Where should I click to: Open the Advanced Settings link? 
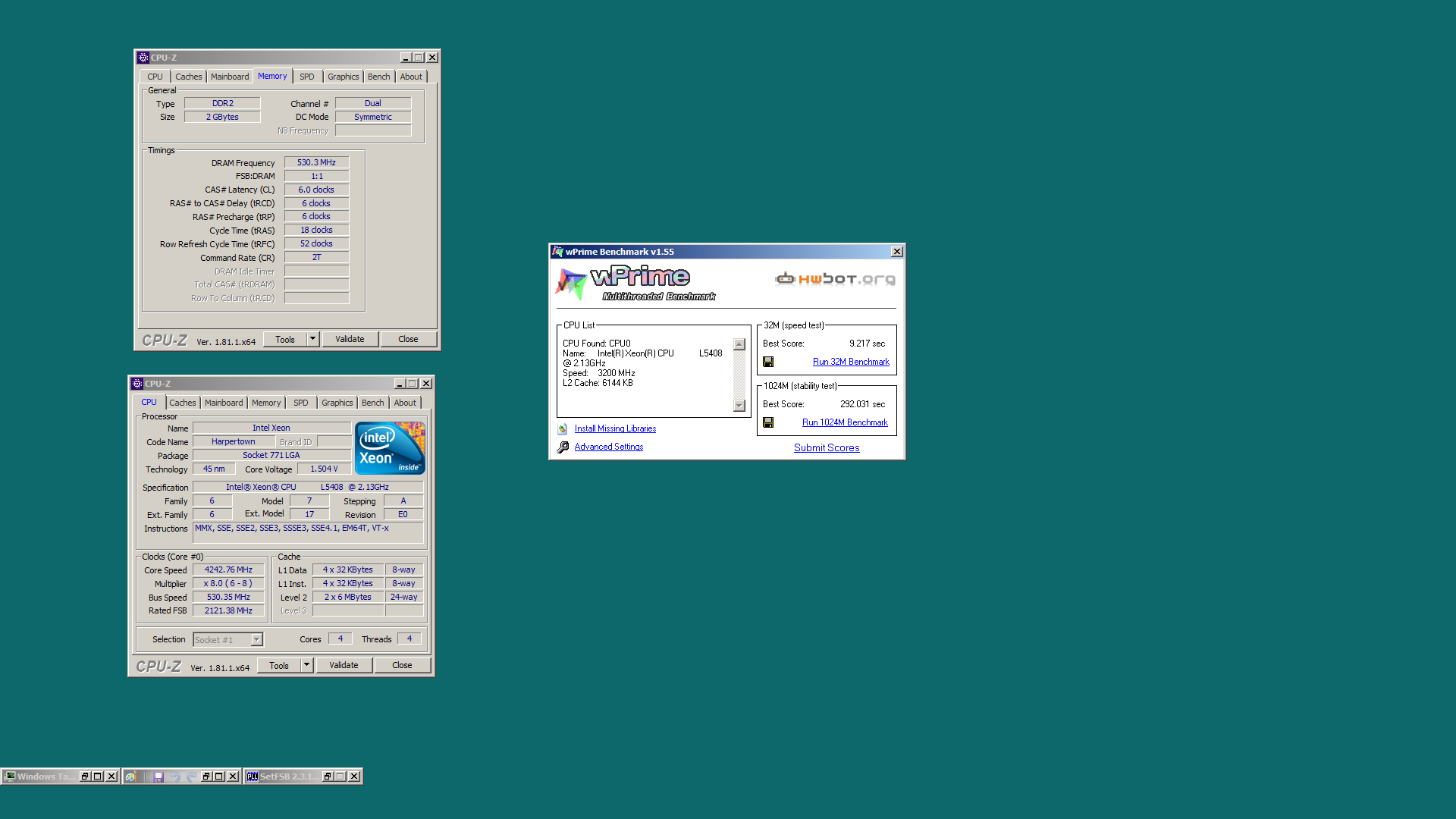(608, 447)
